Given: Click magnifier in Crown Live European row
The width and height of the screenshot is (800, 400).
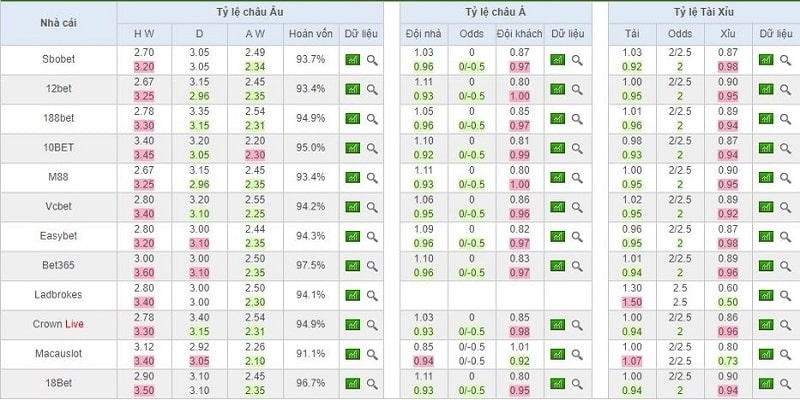Looking at the screenshot, I should 372,325.
